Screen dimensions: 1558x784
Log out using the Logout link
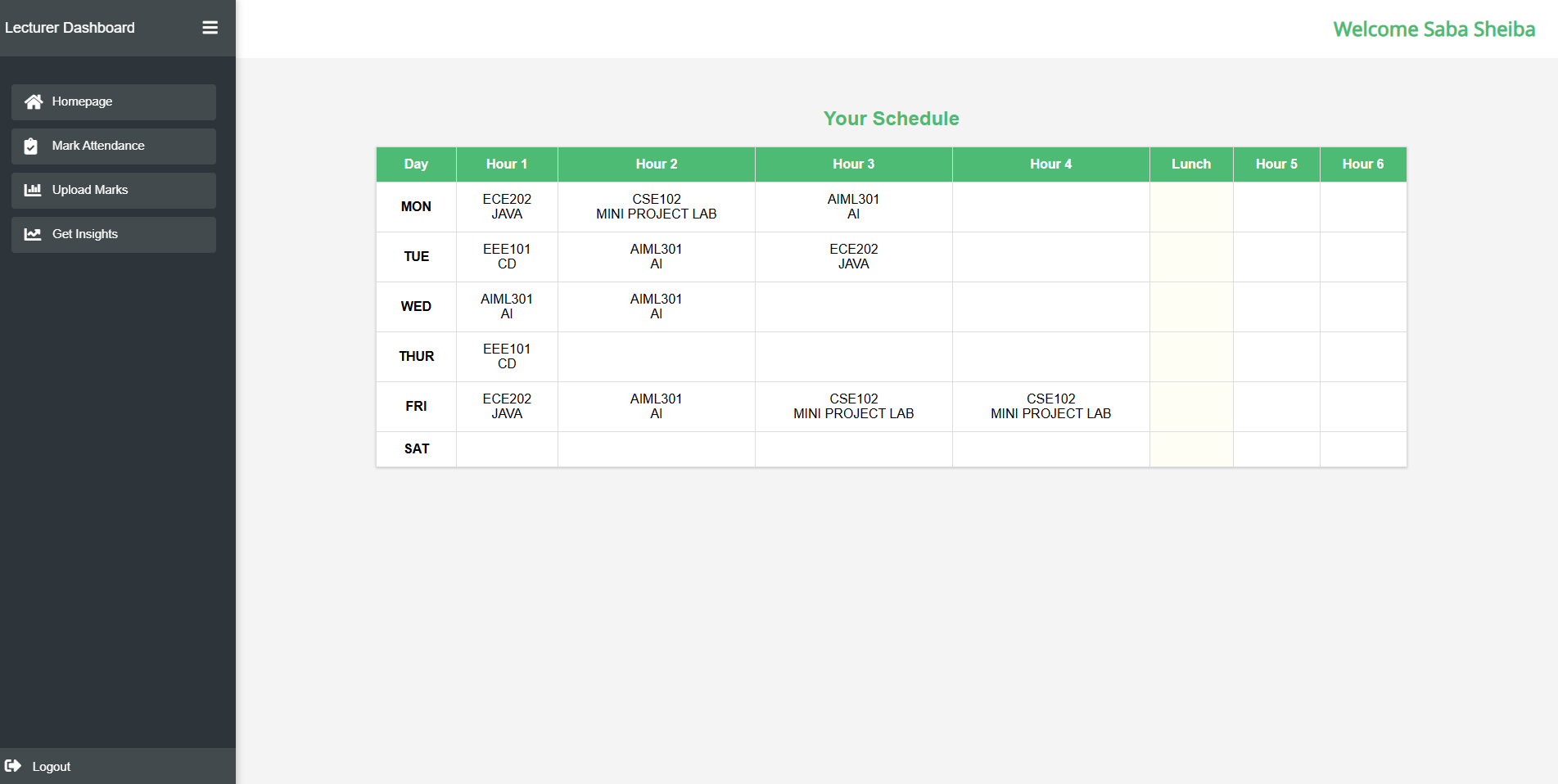[x=51, y=766]
